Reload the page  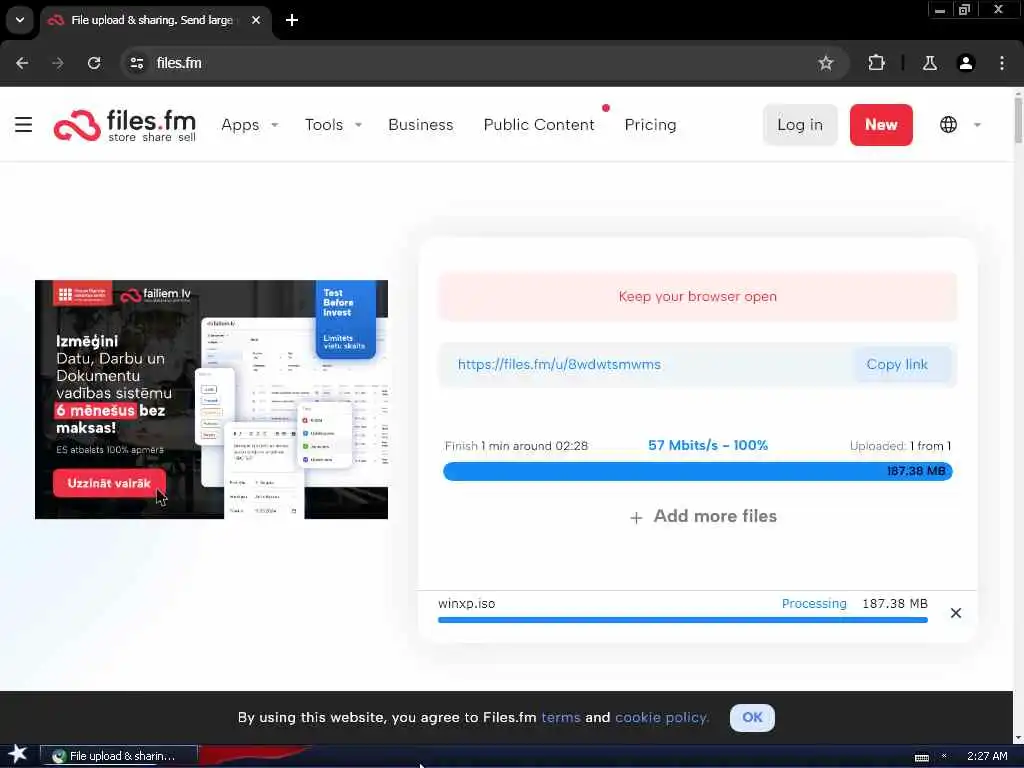click(x=94, y=63)
